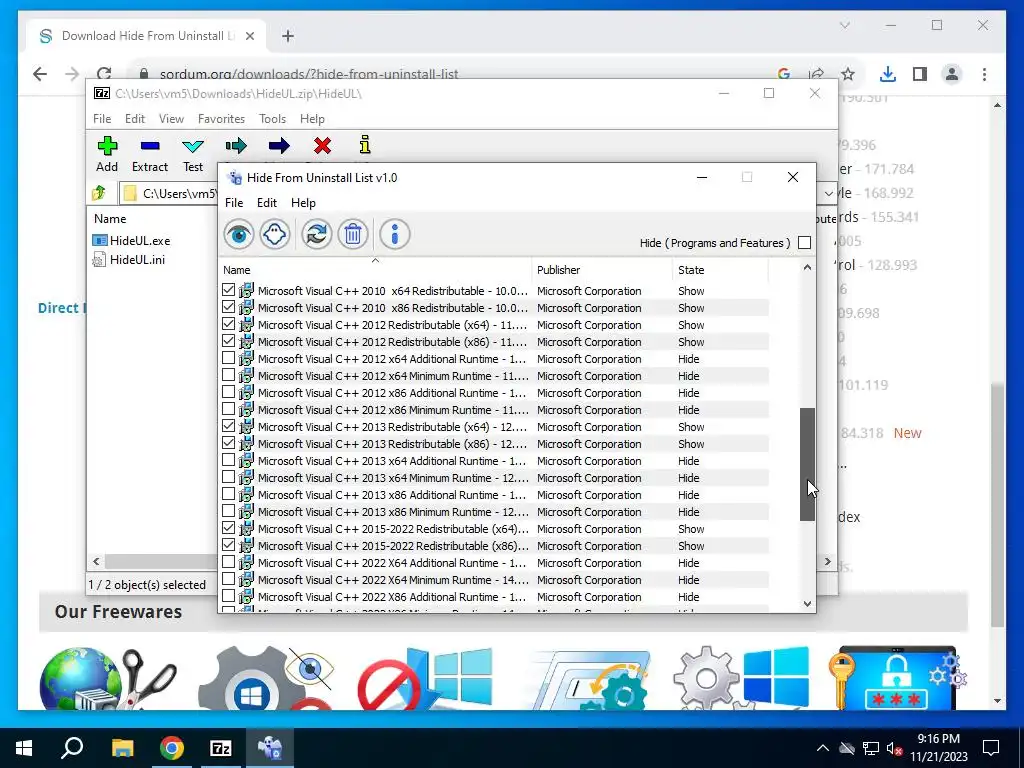The image size is (1024, 768).
Task: Click the trash can delete icon
Action: point(353,234)
